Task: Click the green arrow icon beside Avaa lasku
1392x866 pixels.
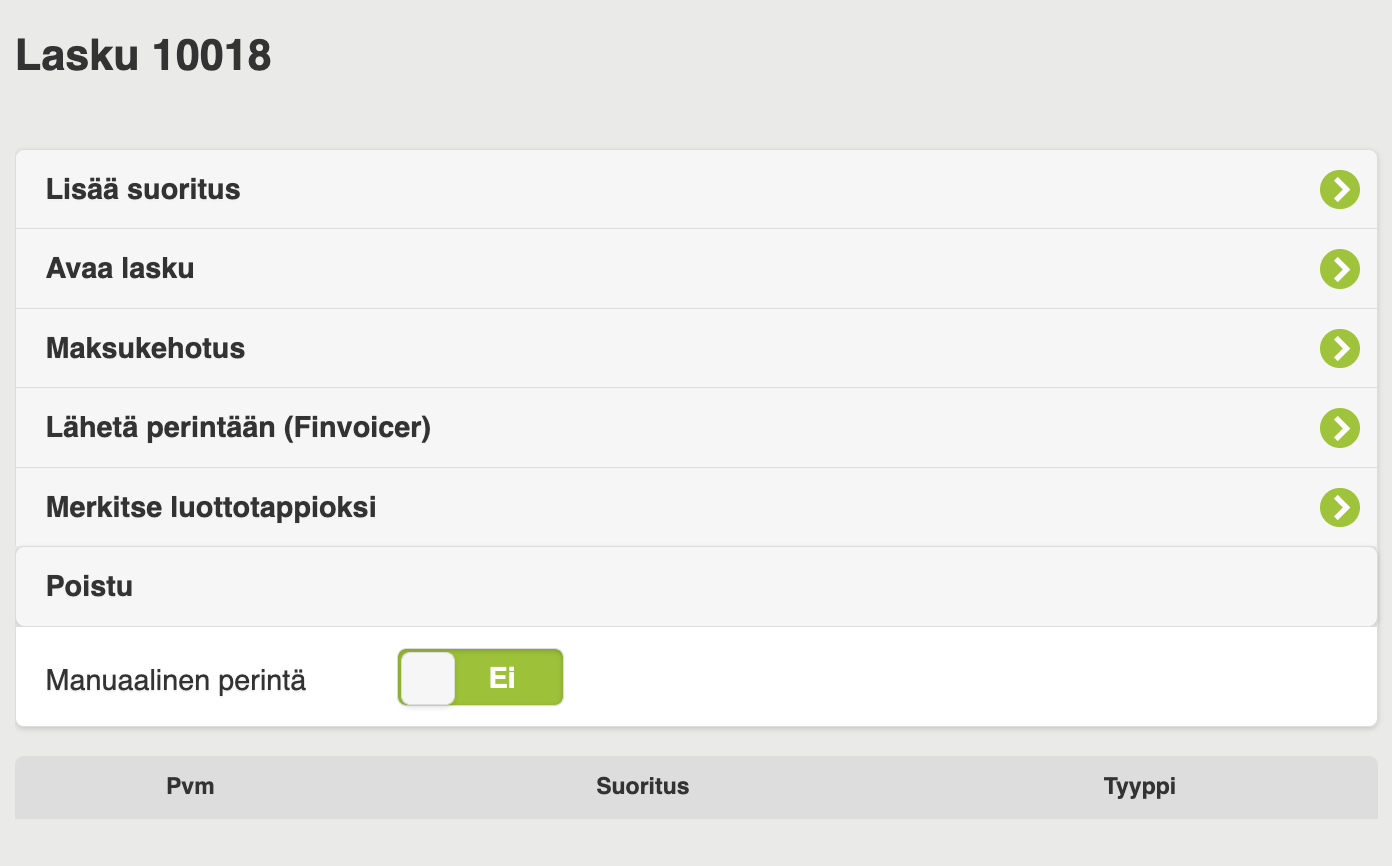Action: click(1339, 269)
